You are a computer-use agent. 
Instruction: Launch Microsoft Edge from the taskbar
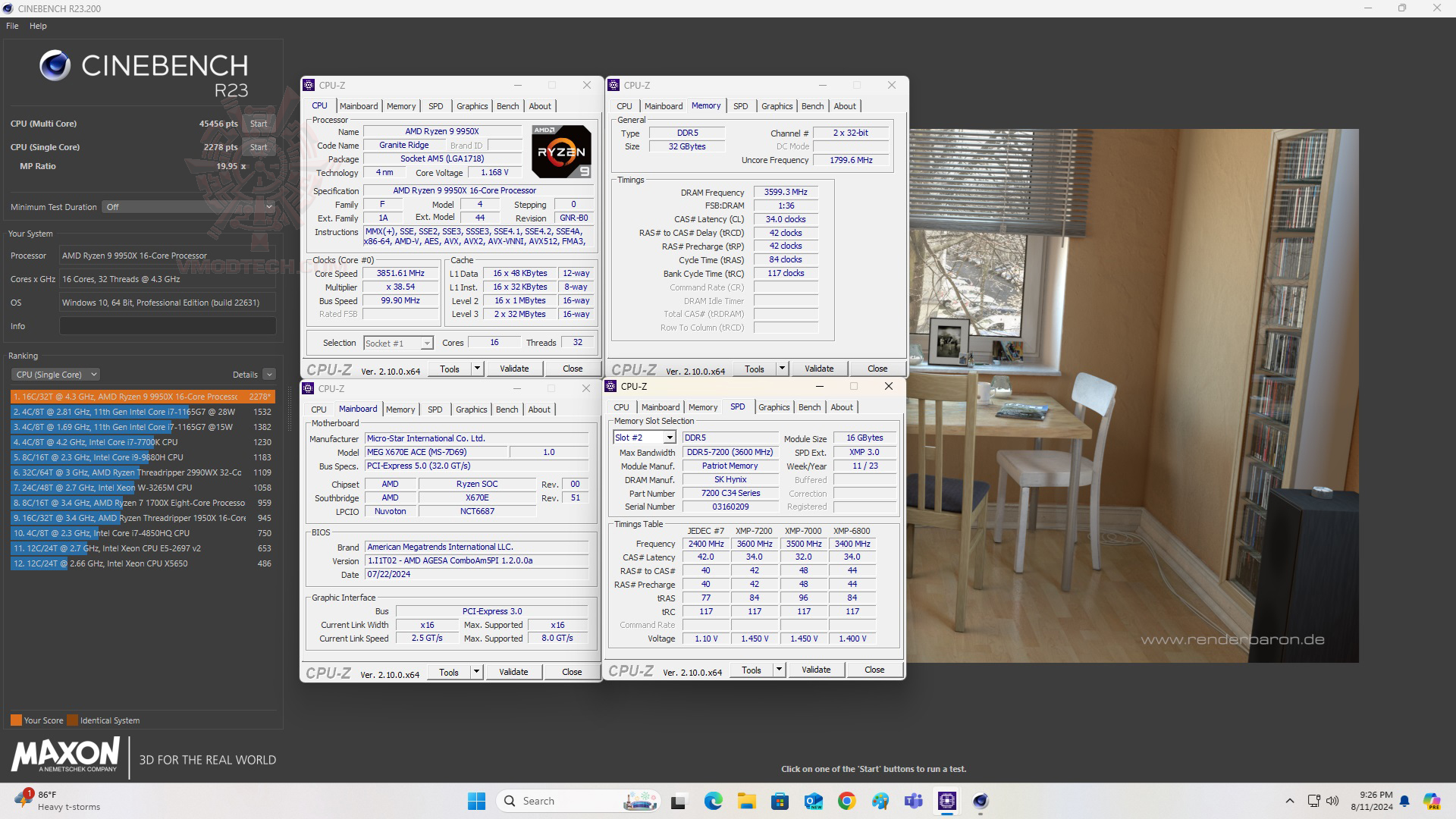tap(713, 801)
